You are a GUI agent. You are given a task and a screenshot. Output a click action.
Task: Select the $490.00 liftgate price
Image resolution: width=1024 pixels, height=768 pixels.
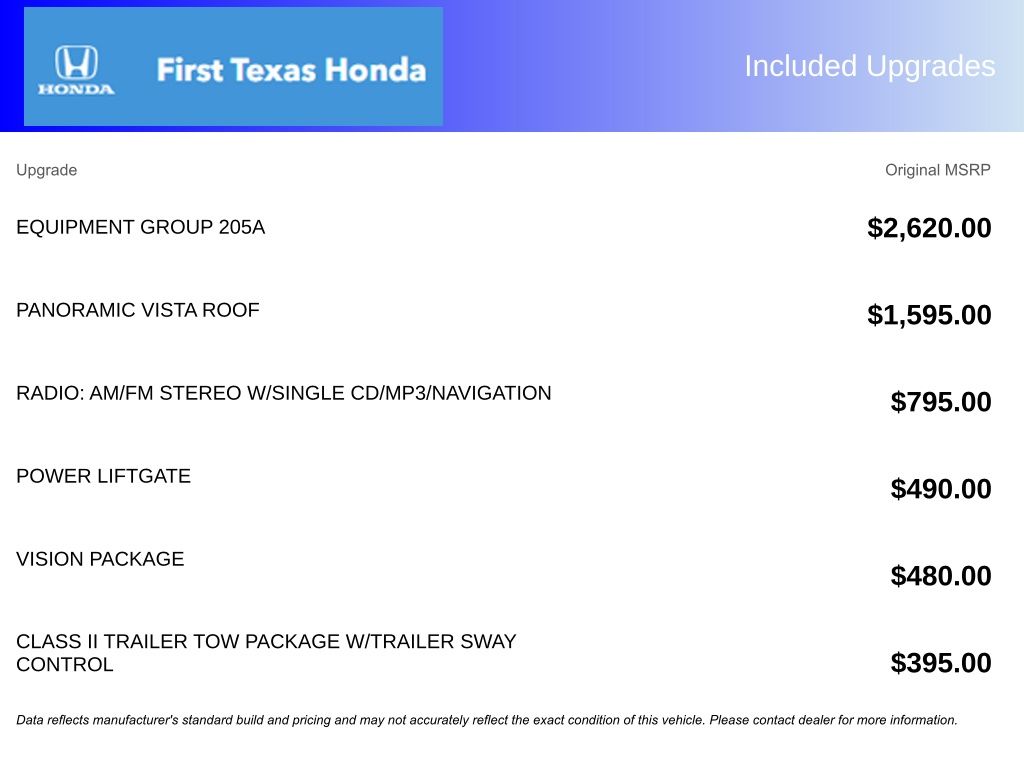[x=941, y=489]
